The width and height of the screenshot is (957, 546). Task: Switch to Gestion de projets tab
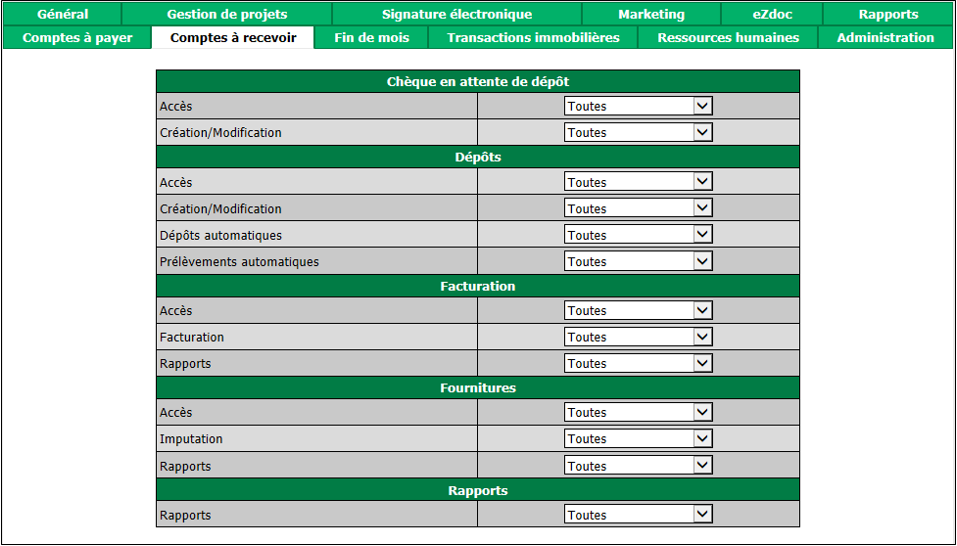(227, 14)
